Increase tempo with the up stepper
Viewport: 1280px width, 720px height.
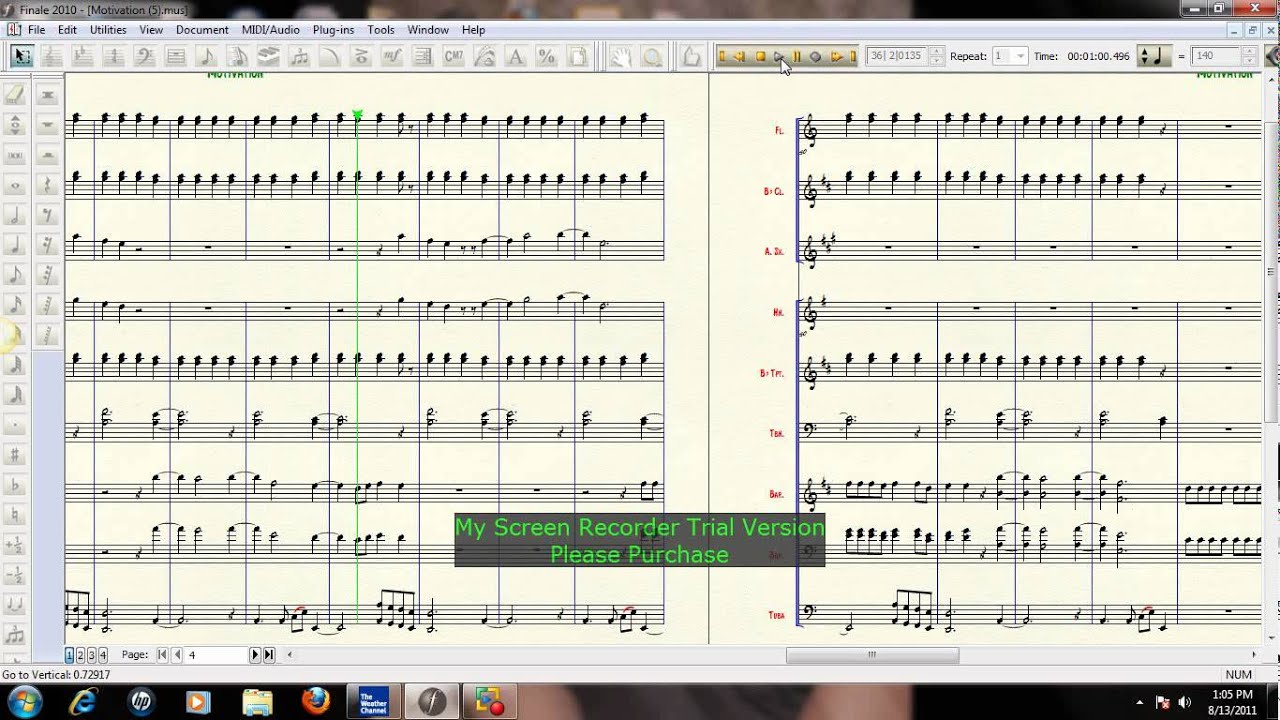1249,52
